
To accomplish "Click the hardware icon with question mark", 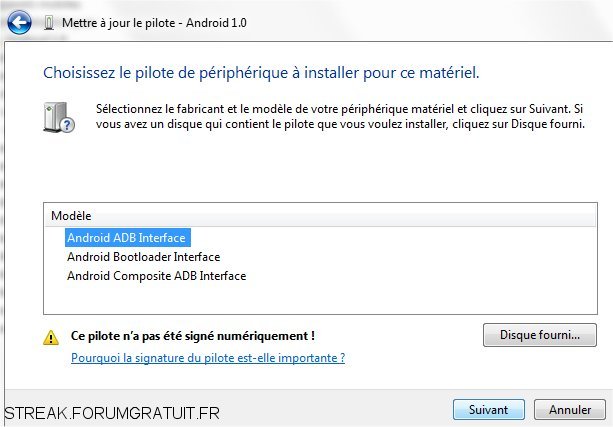I will (59, 117).
